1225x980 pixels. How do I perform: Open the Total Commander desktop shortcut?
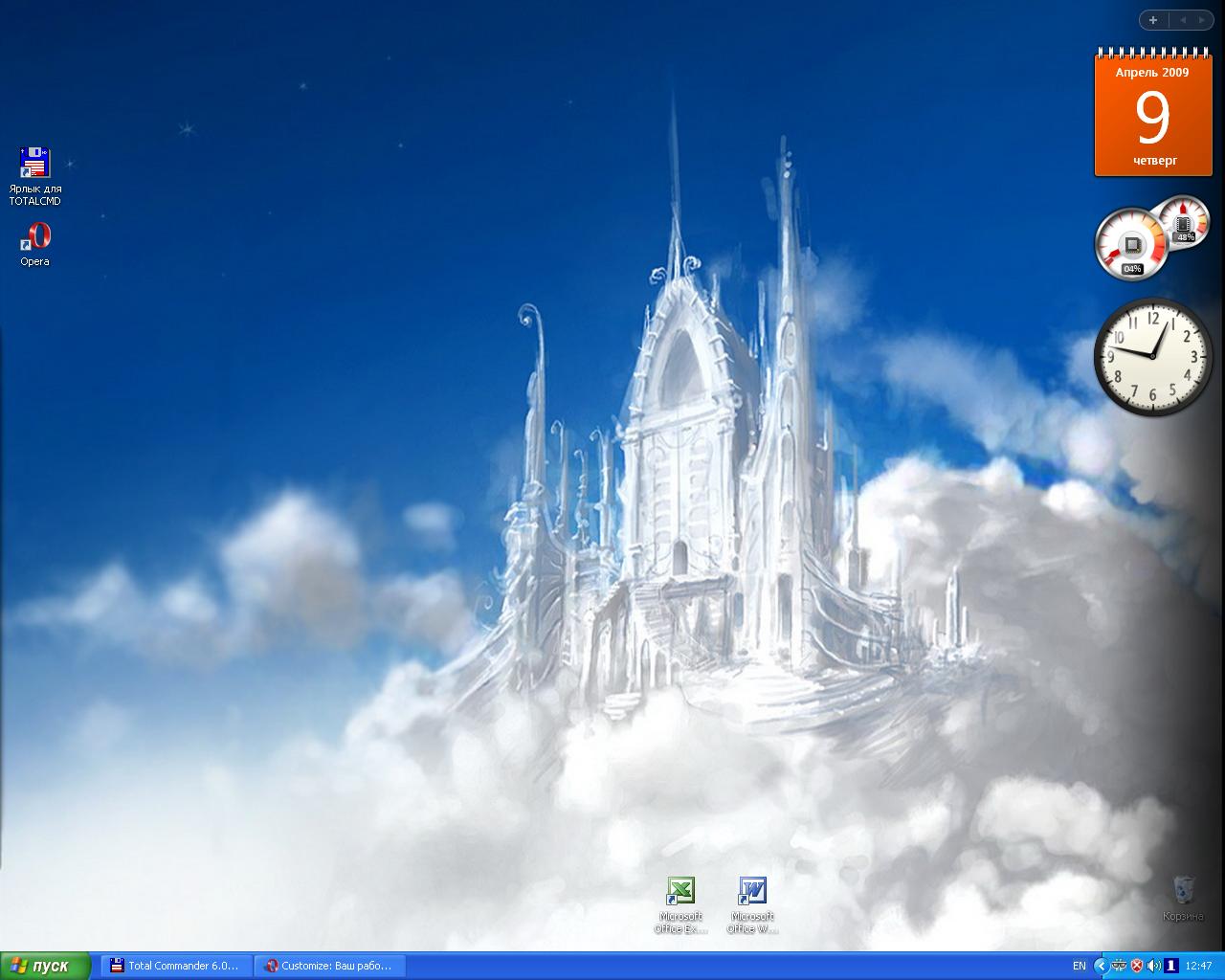pyautogui.click(x=35, y=176)
